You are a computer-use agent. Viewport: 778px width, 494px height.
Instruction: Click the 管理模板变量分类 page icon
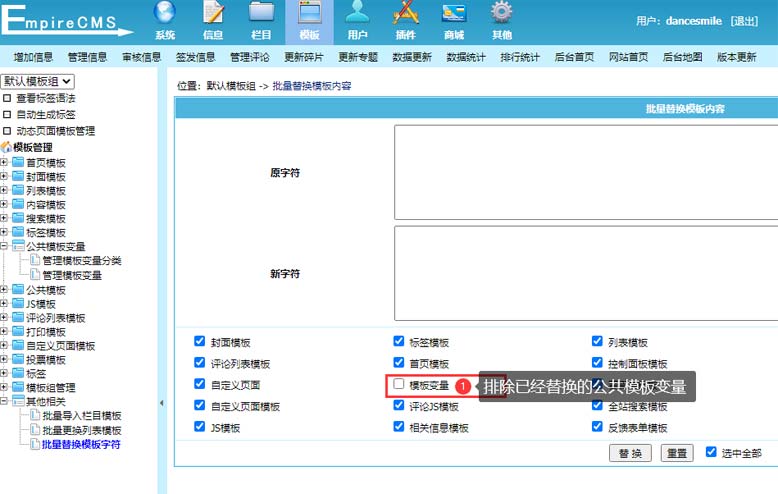35,260
